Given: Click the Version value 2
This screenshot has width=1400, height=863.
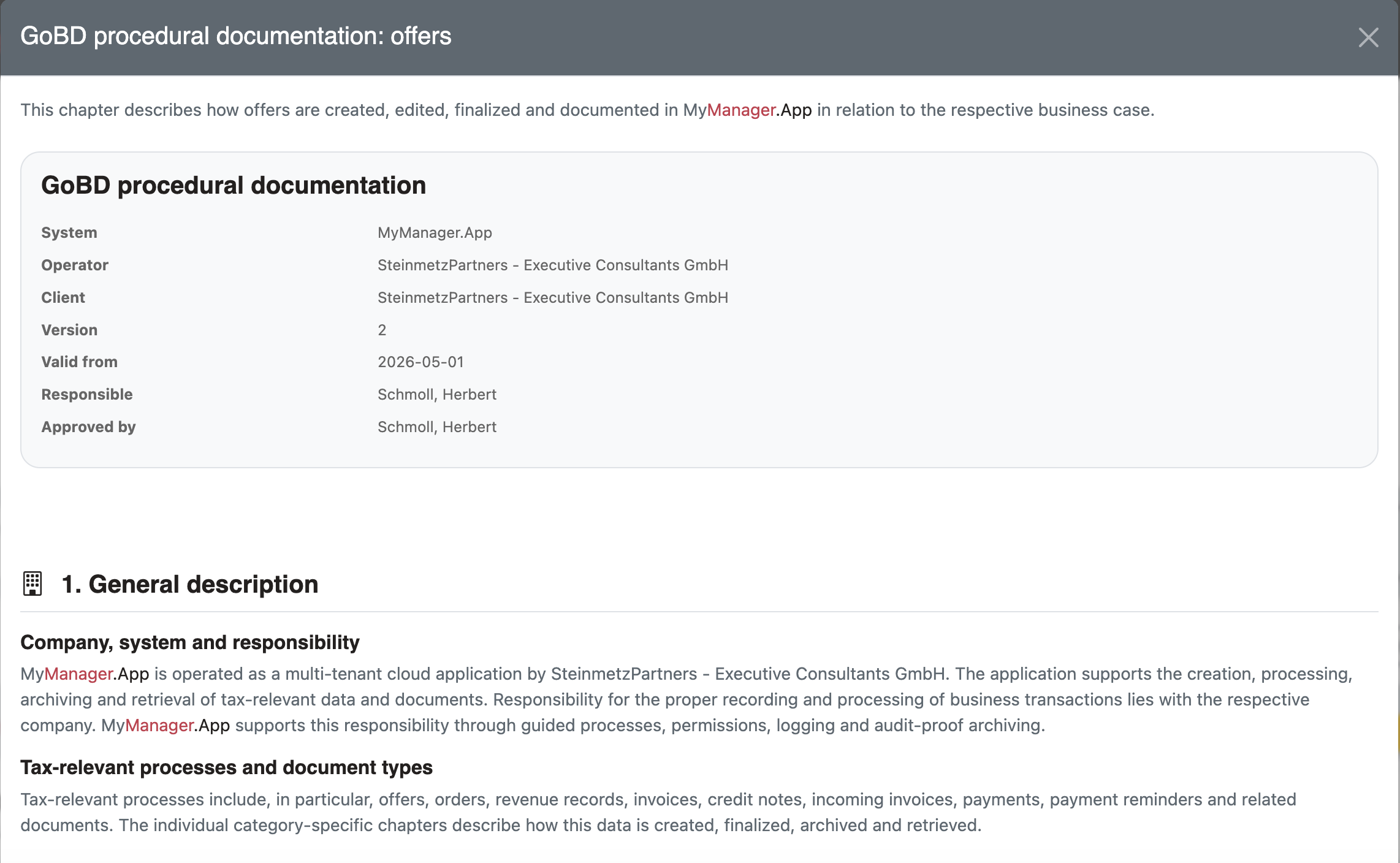Looking at the screenshot, I should [382, 330].
